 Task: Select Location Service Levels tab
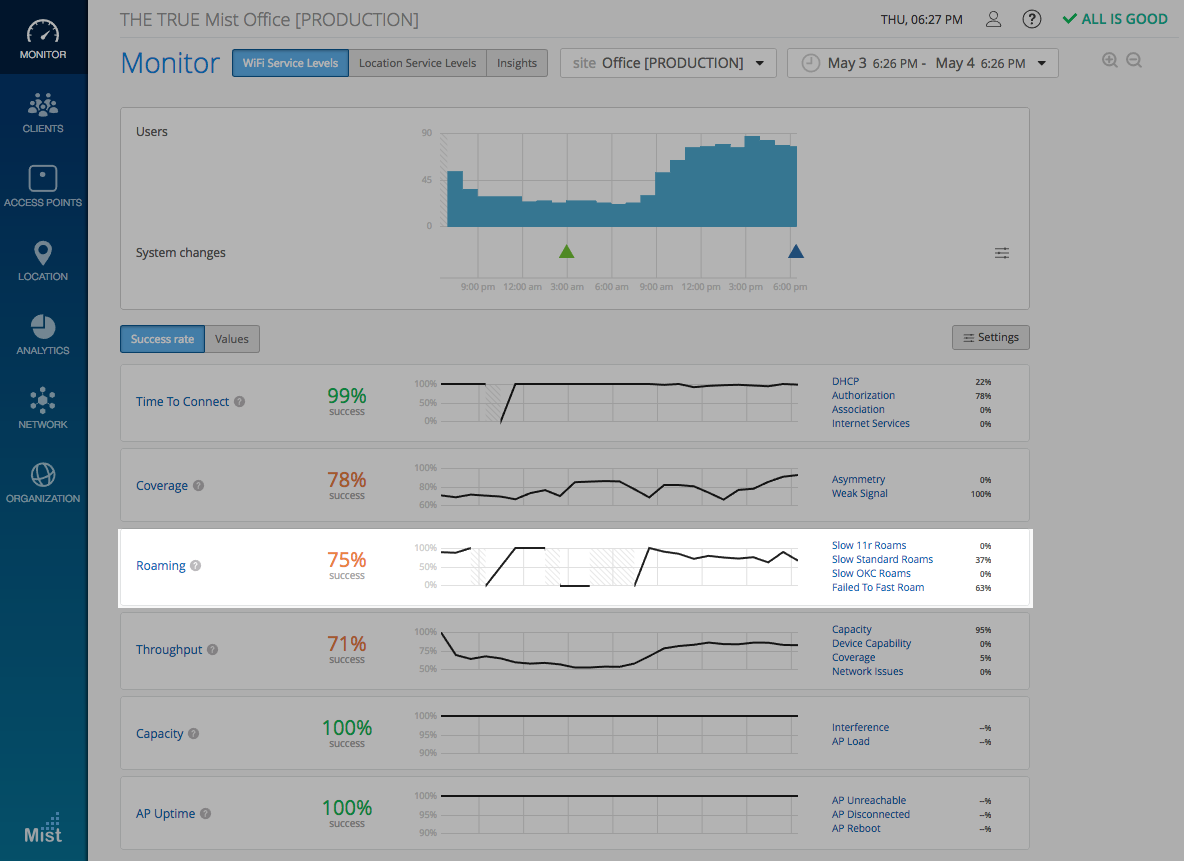click(418, 63)
